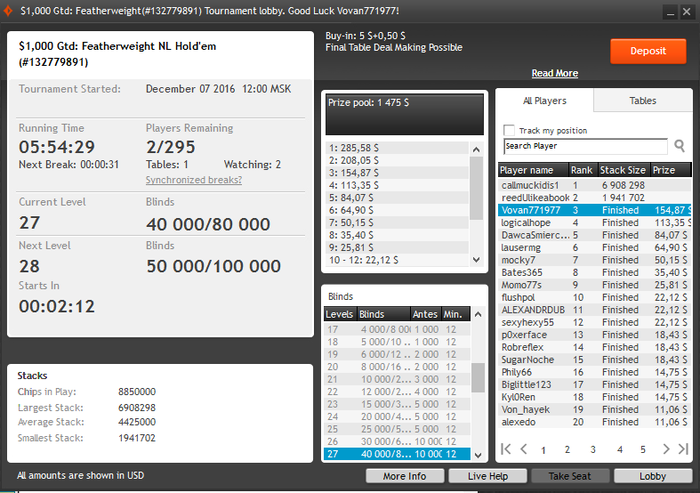Screen dimensions: 700x493
Task: Go to previous players page
Action: [524, 449]
